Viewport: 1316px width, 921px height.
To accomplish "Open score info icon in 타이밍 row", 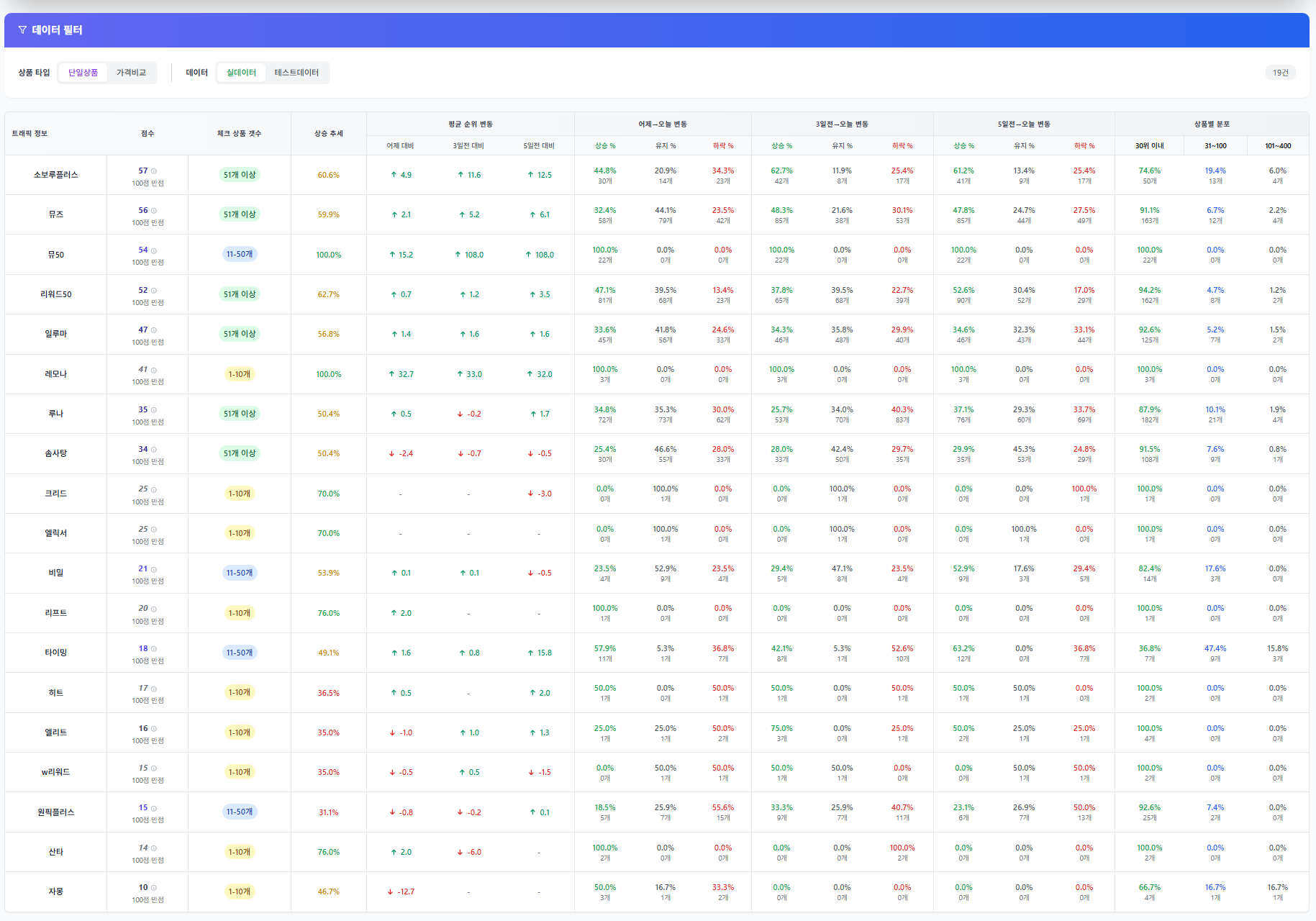I will tap(154, 649).
